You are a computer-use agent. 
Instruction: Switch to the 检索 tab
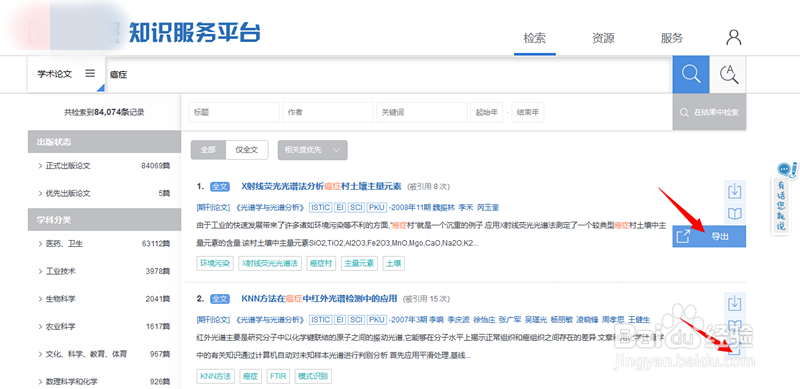coord(535,38)
